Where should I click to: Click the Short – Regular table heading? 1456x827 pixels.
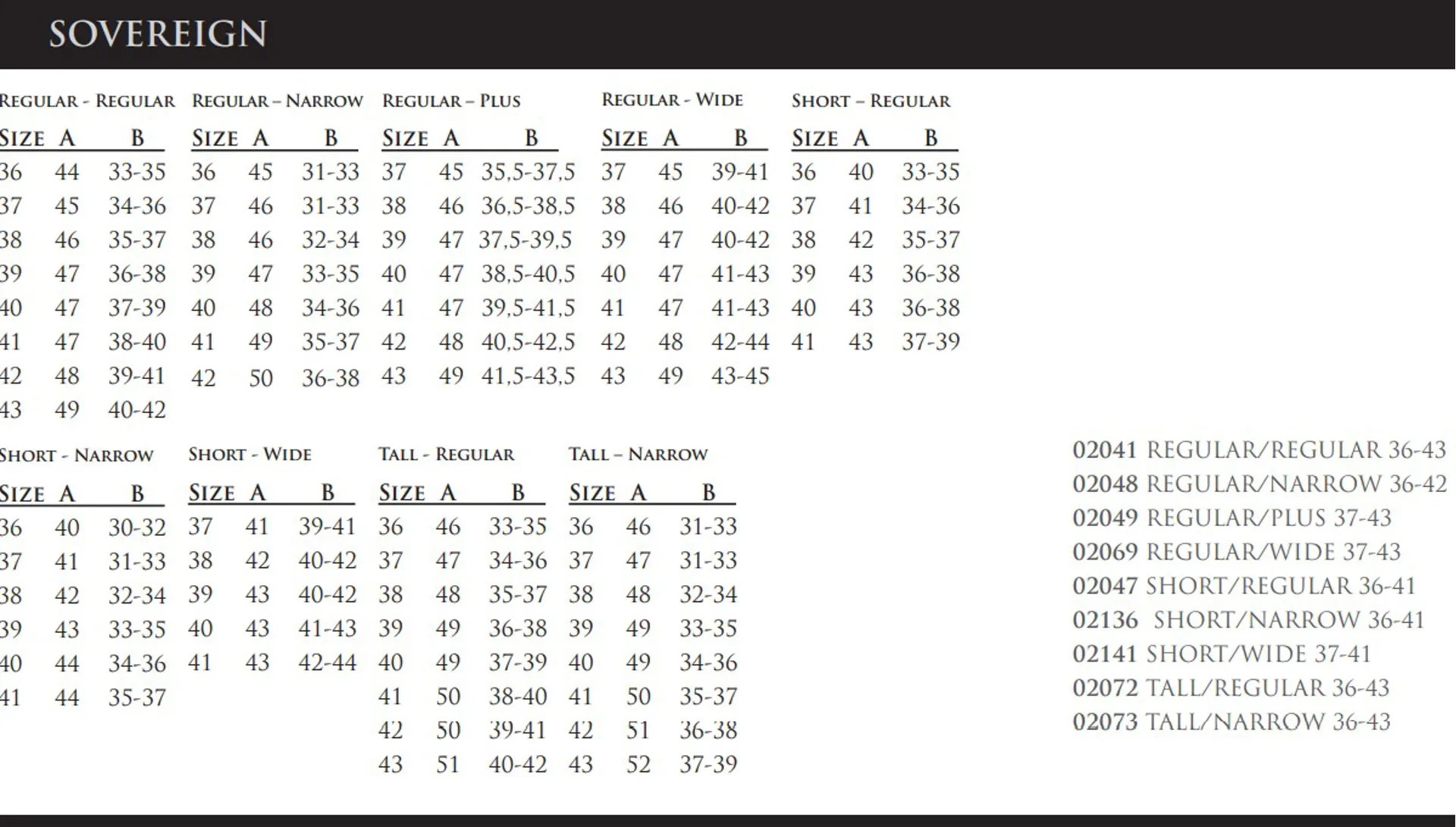pyautogui.click(x=871, y=101)
